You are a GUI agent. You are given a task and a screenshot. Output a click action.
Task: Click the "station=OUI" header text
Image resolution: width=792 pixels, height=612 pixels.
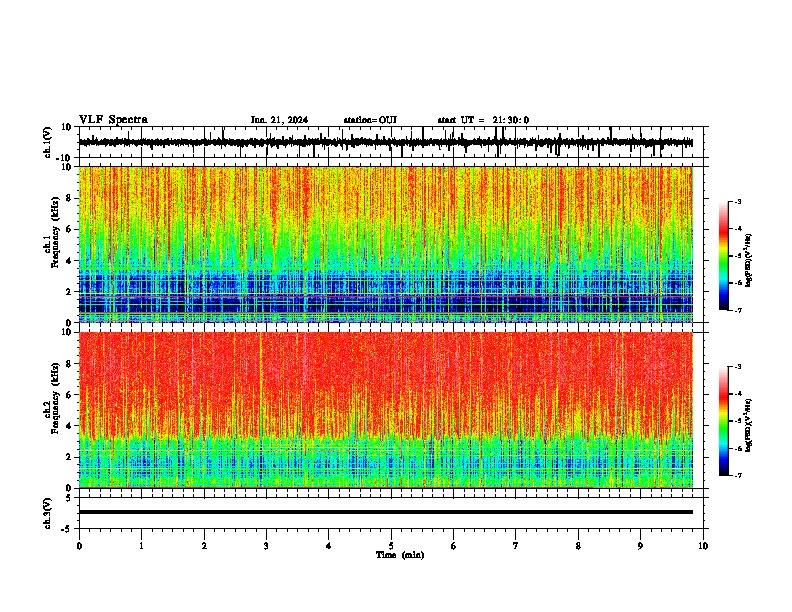pyautogui.click(x=370, y=120)
